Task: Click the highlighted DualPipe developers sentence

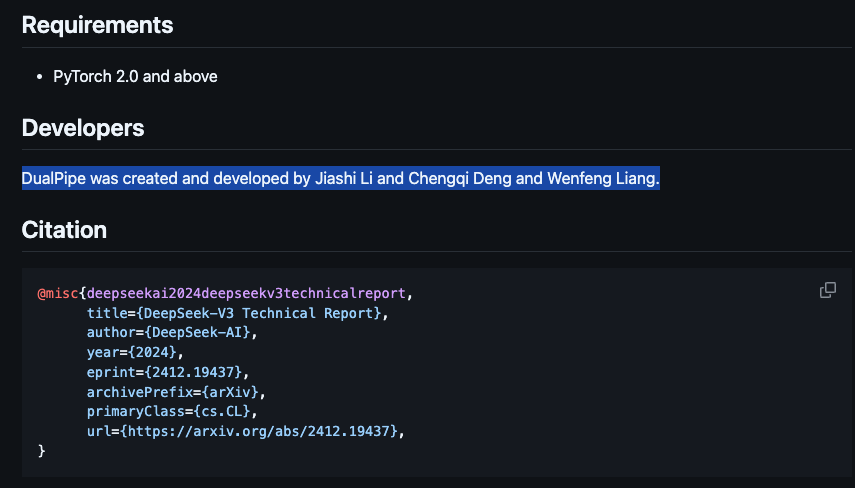Action: 341,178
